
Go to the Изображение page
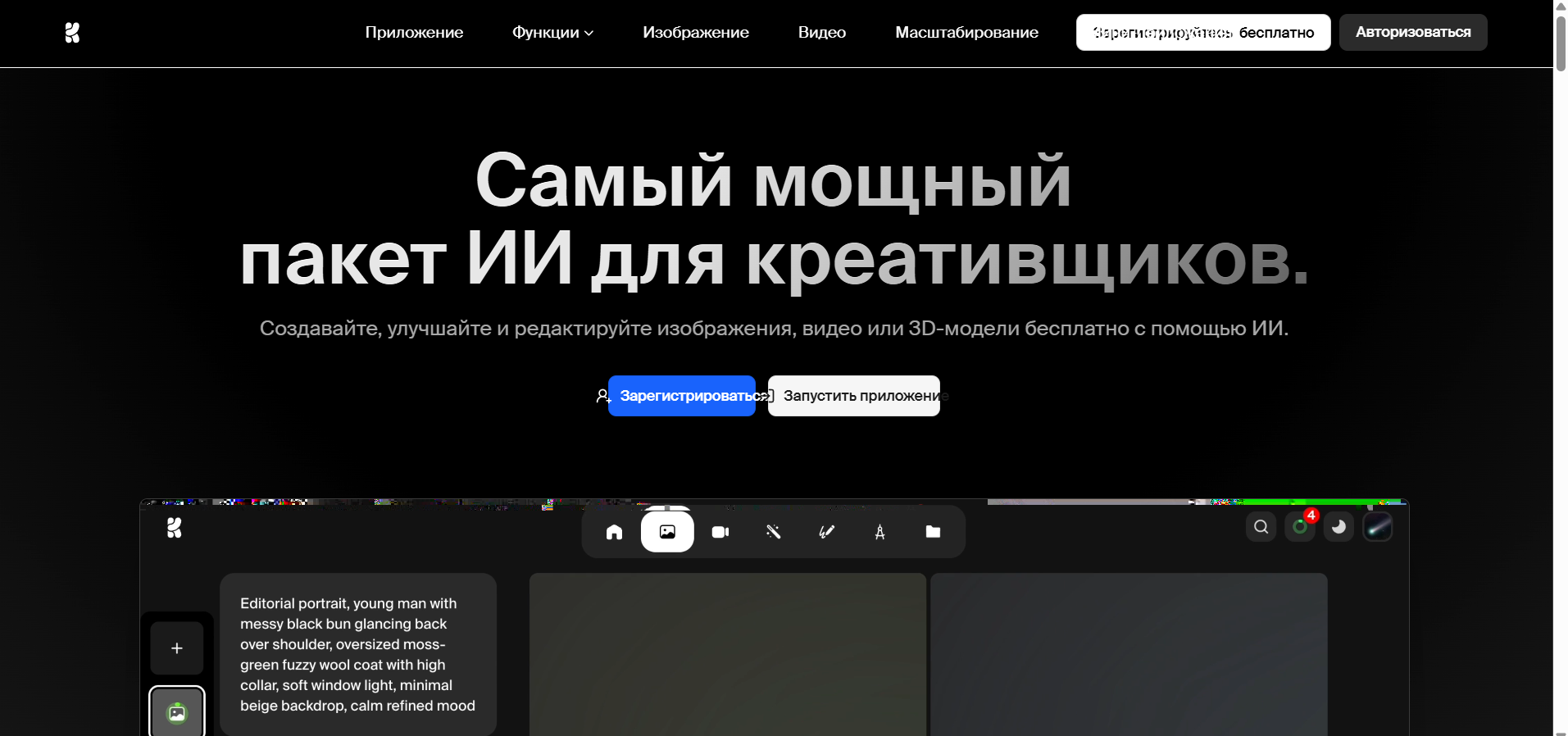coord(695,33)
